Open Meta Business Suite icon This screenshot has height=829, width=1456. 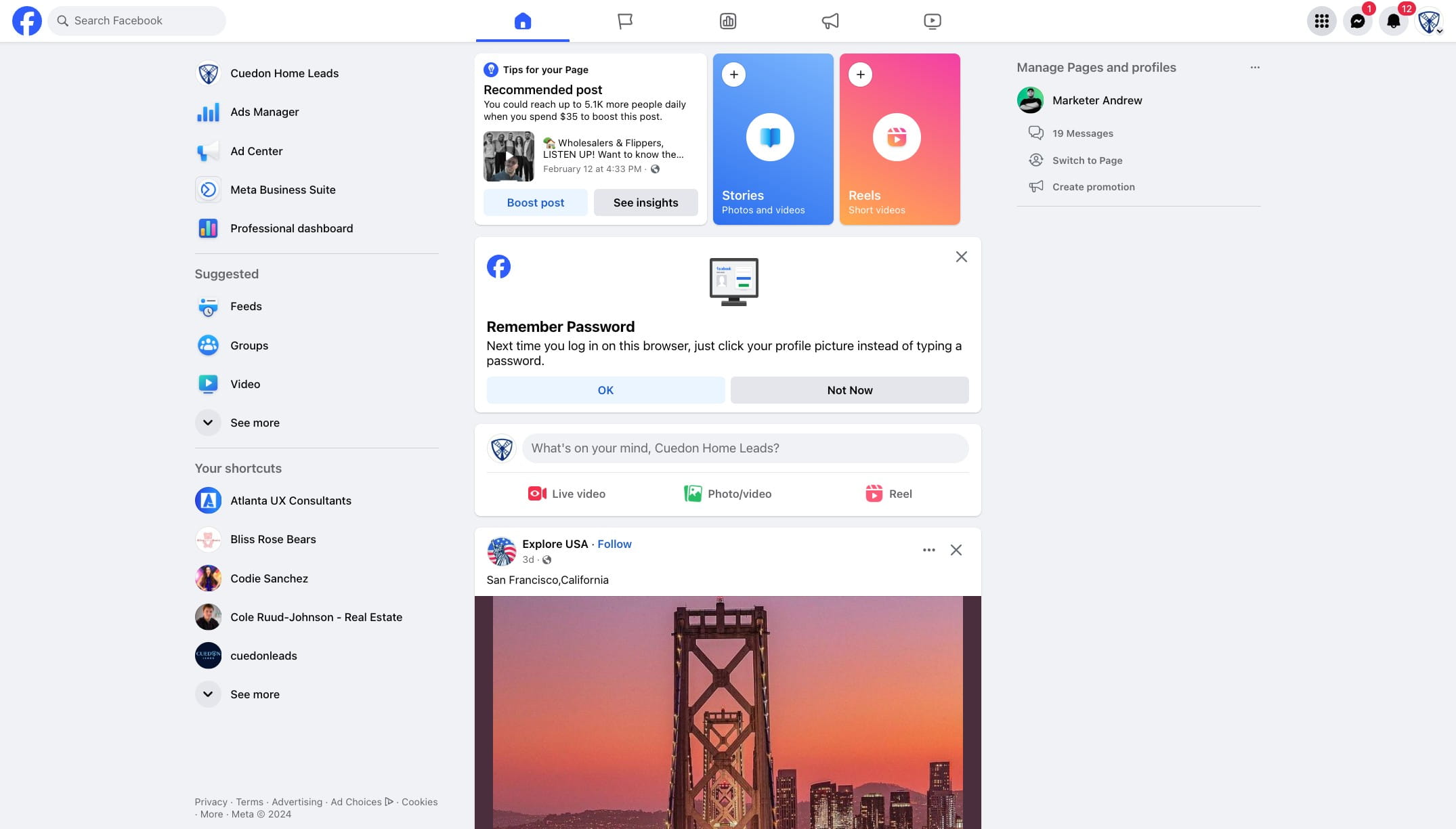(208, 190)
